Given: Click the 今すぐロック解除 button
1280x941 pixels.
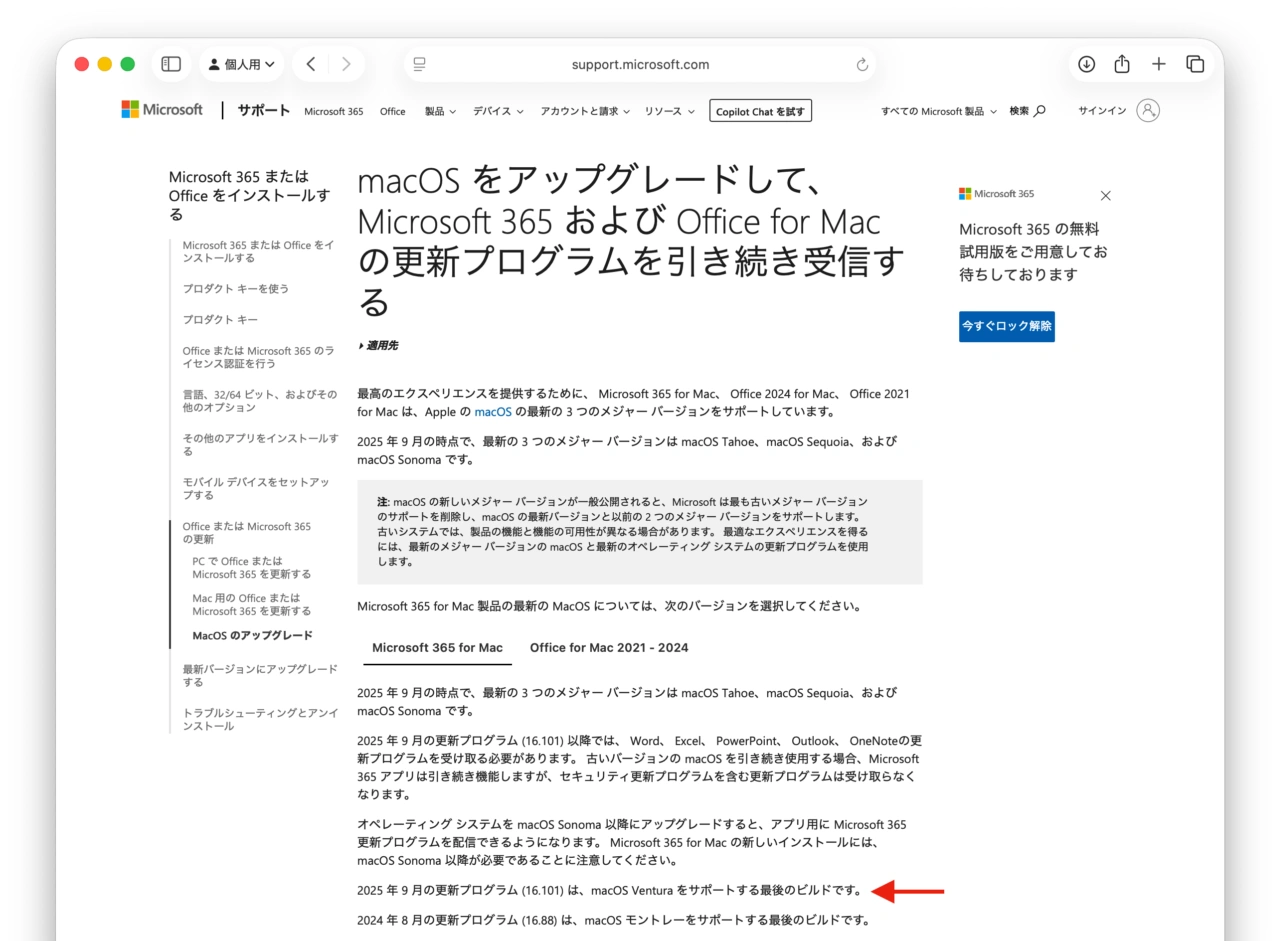Looking at the screenshot, I should pos(1006,326).
